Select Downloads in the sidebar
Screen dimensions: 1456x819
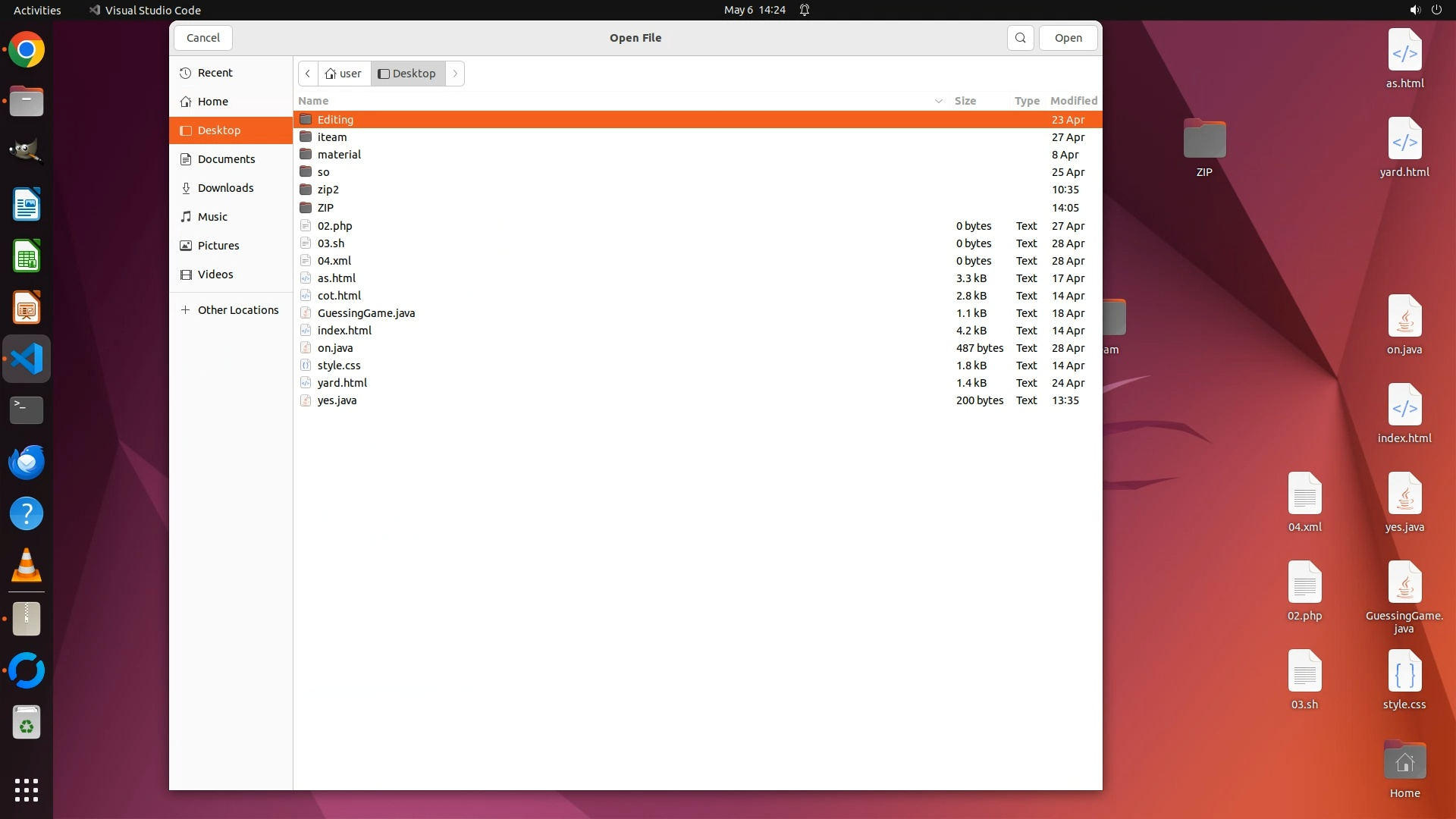point(225,188)
